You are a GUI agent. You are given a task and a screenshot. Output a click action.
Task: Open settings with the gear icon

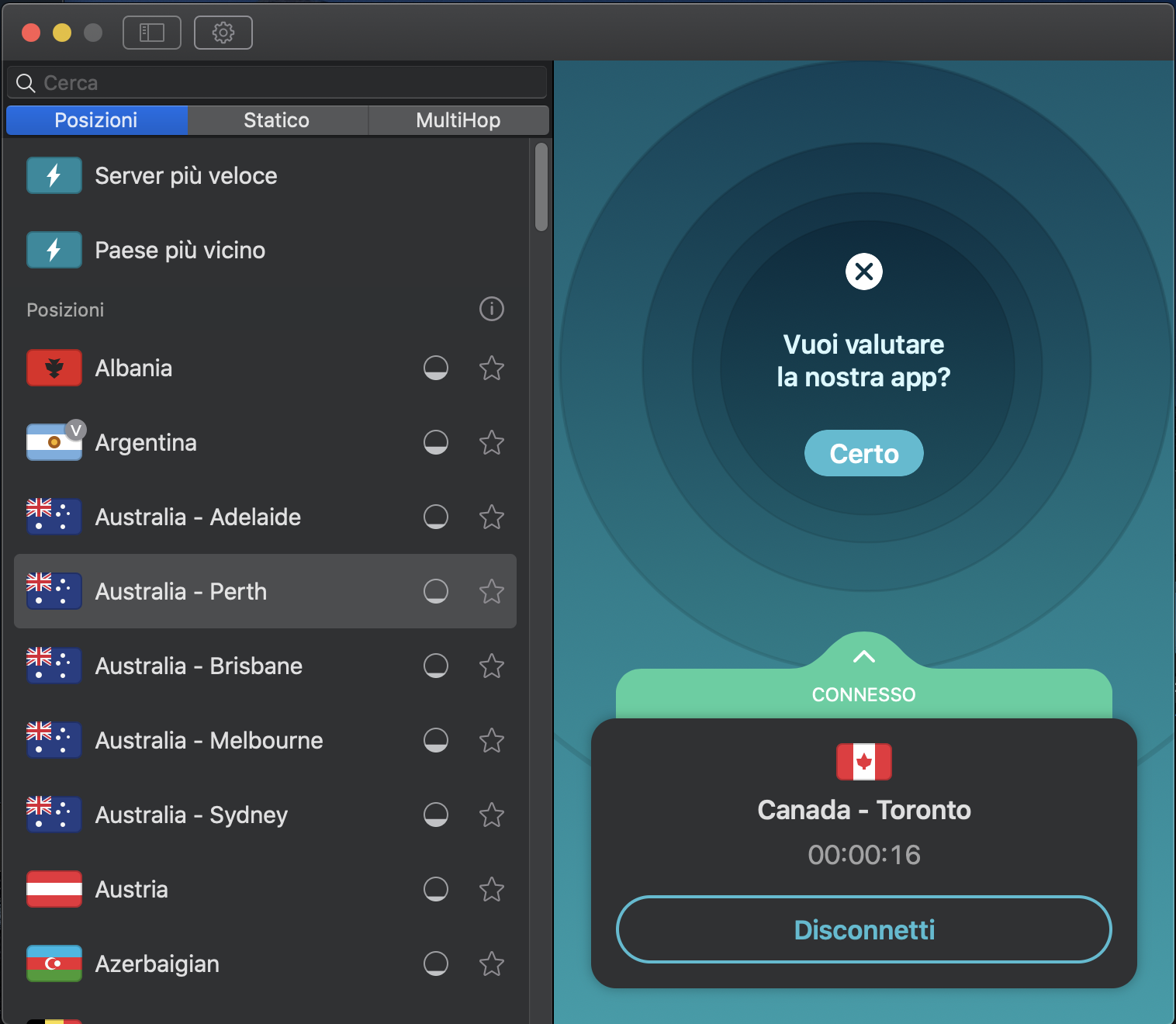pyautogui.click(x=223, y=33)
